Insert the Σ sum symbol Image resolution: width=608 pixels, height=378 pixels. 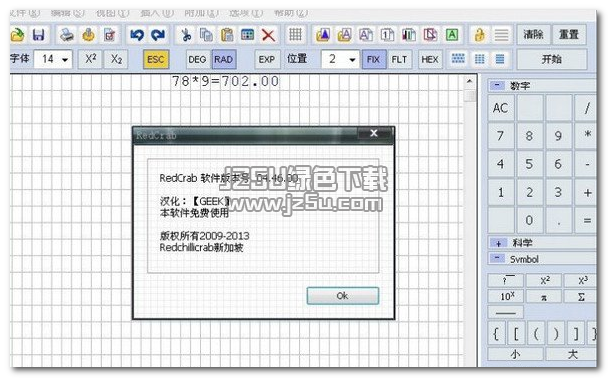[581, 297]
